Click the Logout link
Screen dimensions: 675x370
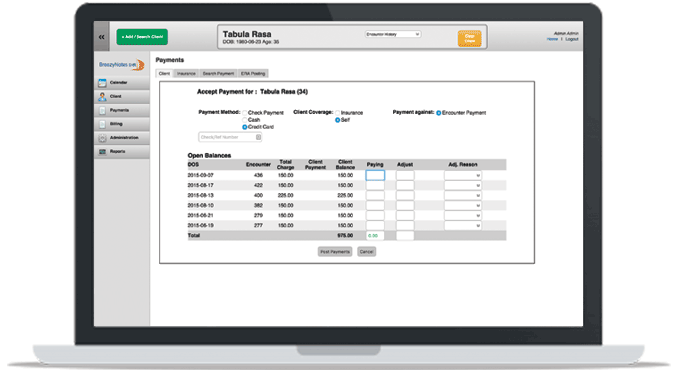(x=572, y=39)
